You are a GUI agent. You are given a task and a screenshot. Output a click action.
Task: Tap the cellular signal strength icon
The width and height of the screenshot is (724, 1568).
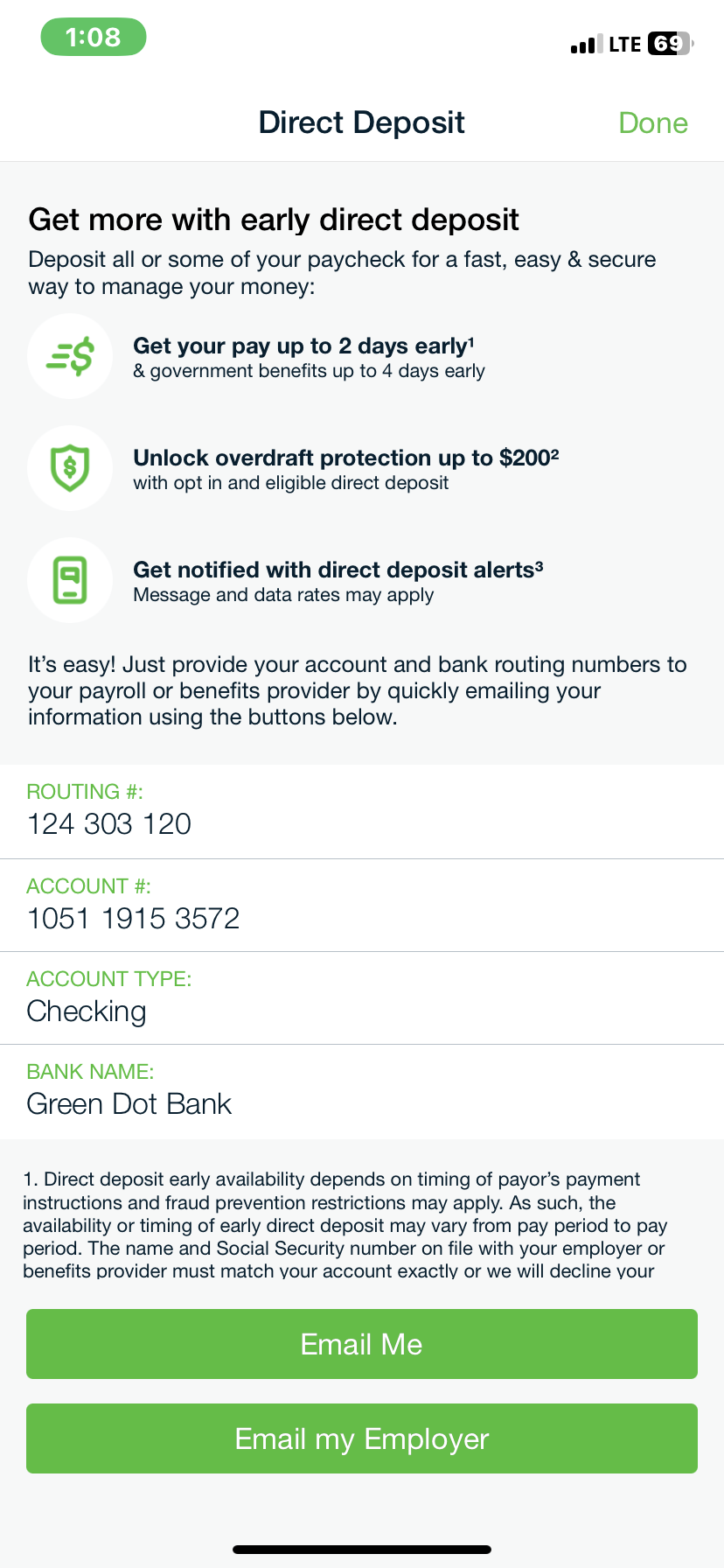pyautogui.click(x=586, y=44)
